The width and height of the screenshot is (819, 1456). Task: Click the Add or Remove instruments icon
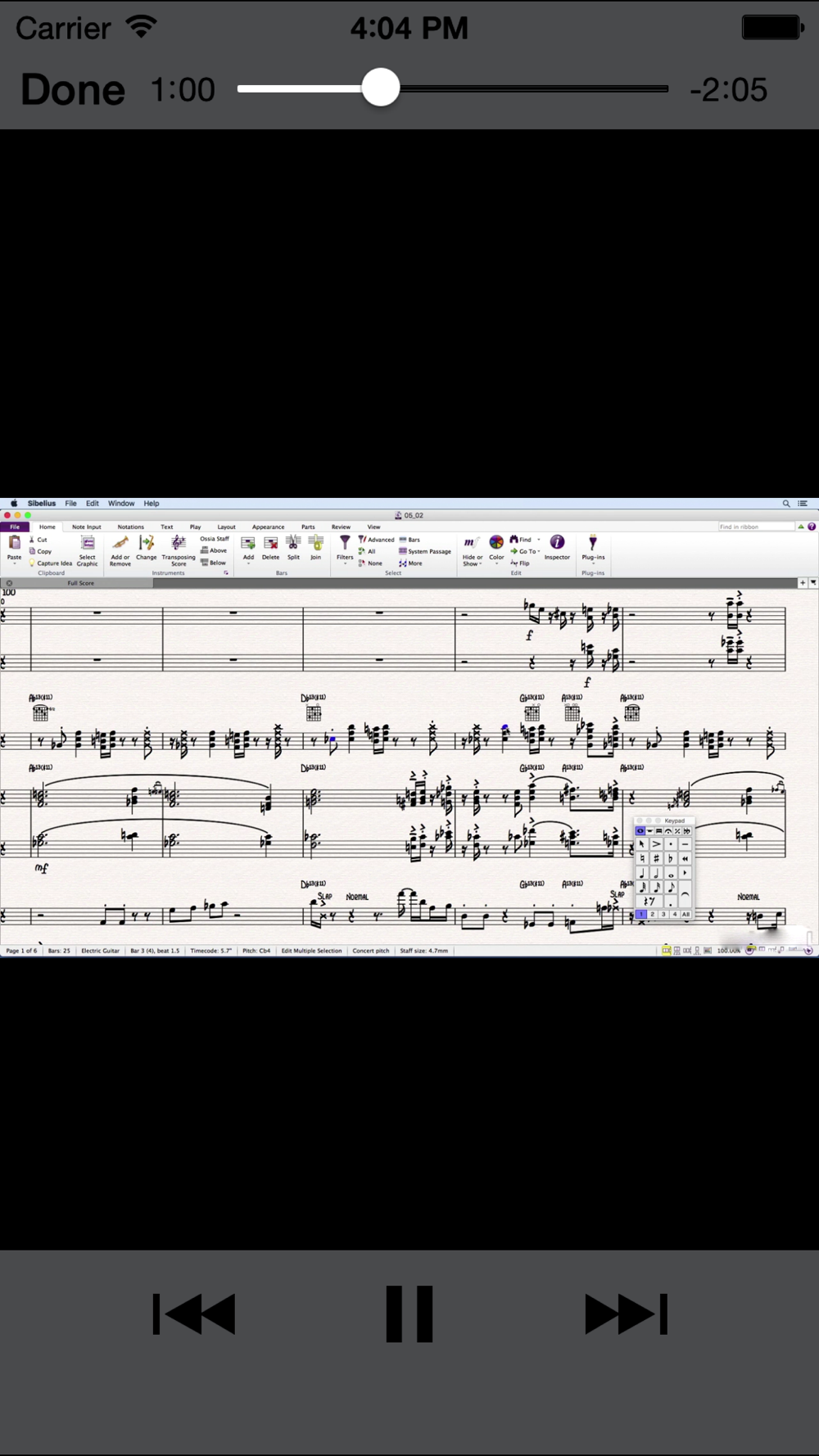tap(120, 550)
